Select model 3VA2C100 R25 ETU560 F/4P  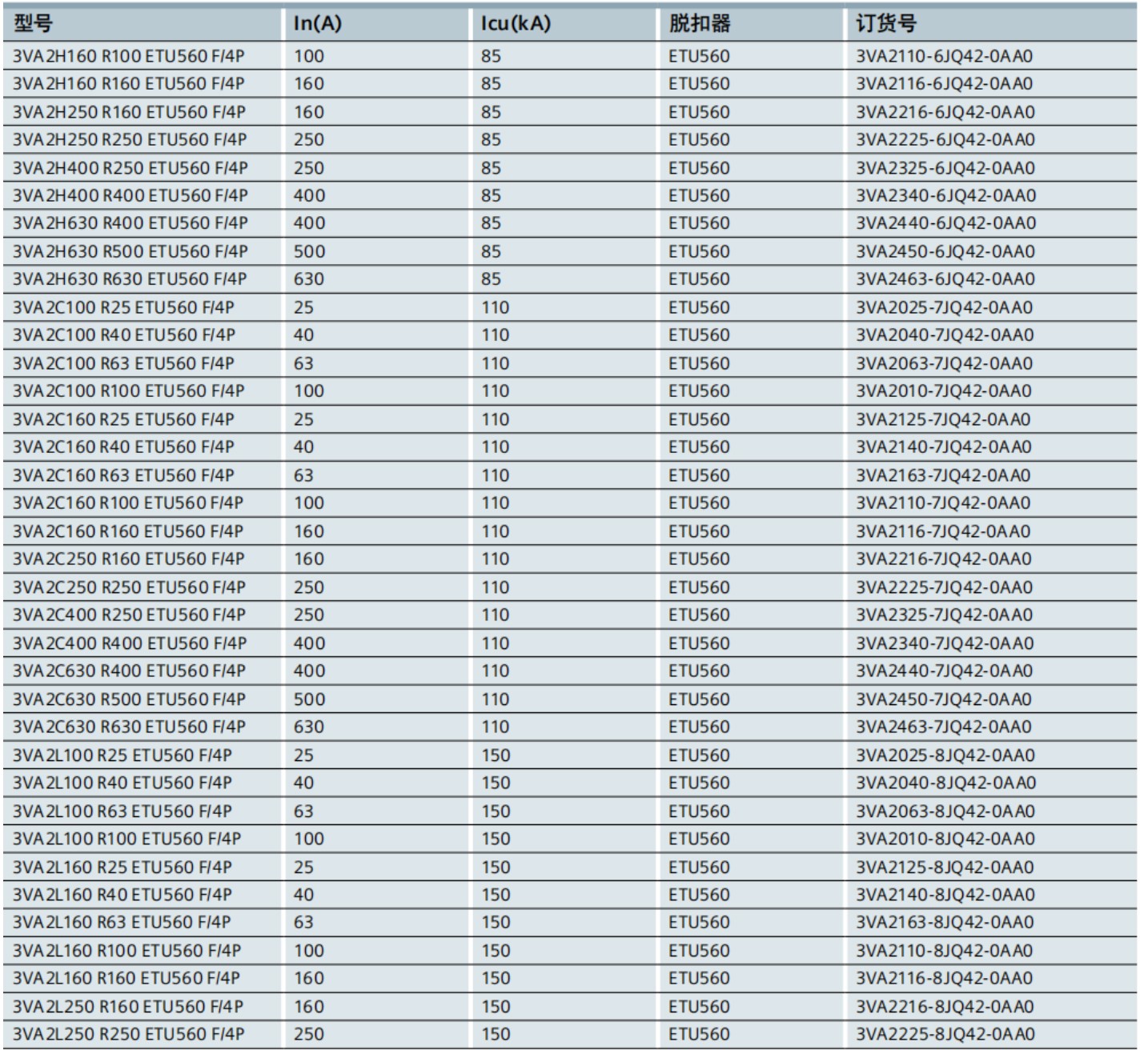(x=123, y=307)
